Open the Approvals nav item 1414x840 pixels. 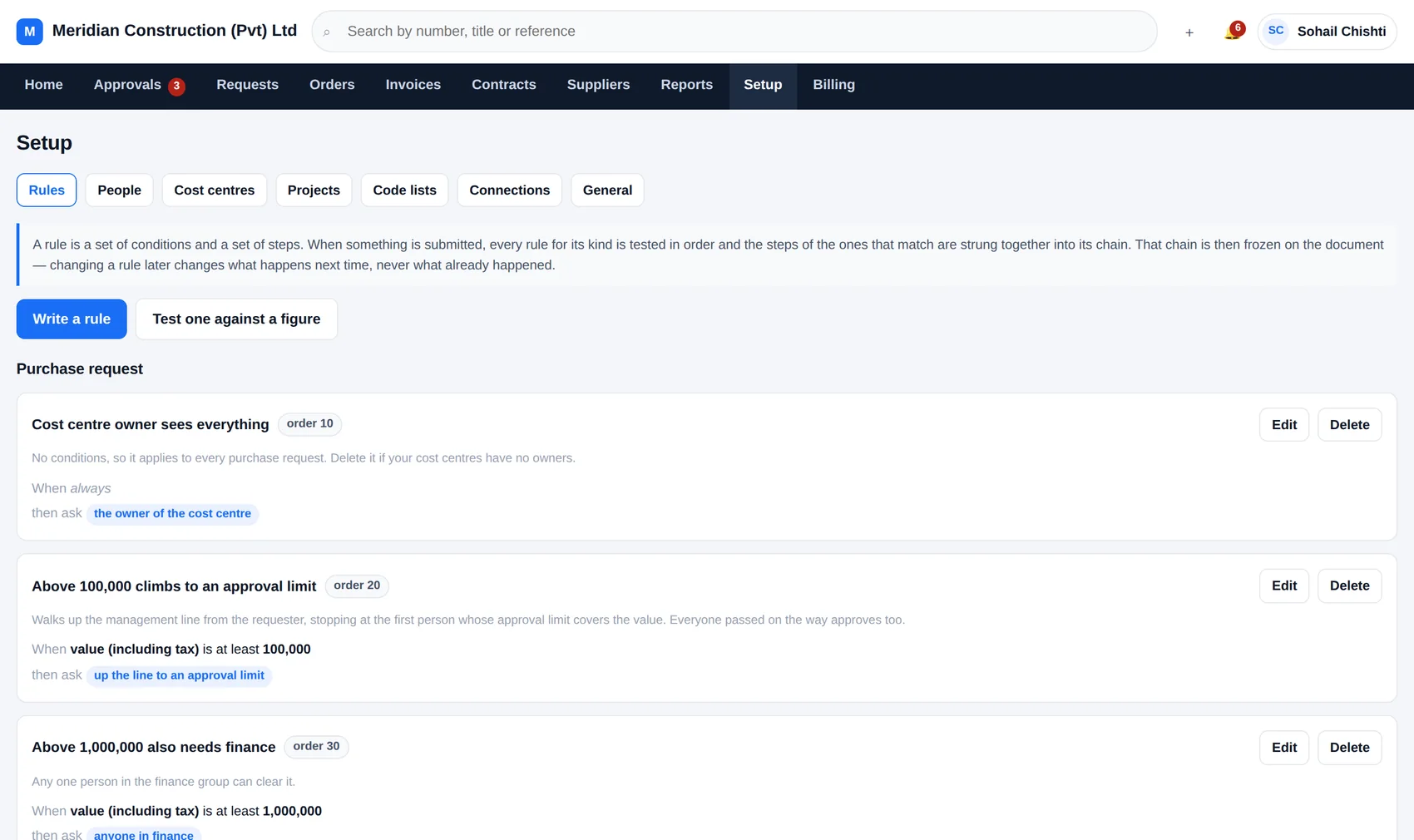tap(139, 85)
